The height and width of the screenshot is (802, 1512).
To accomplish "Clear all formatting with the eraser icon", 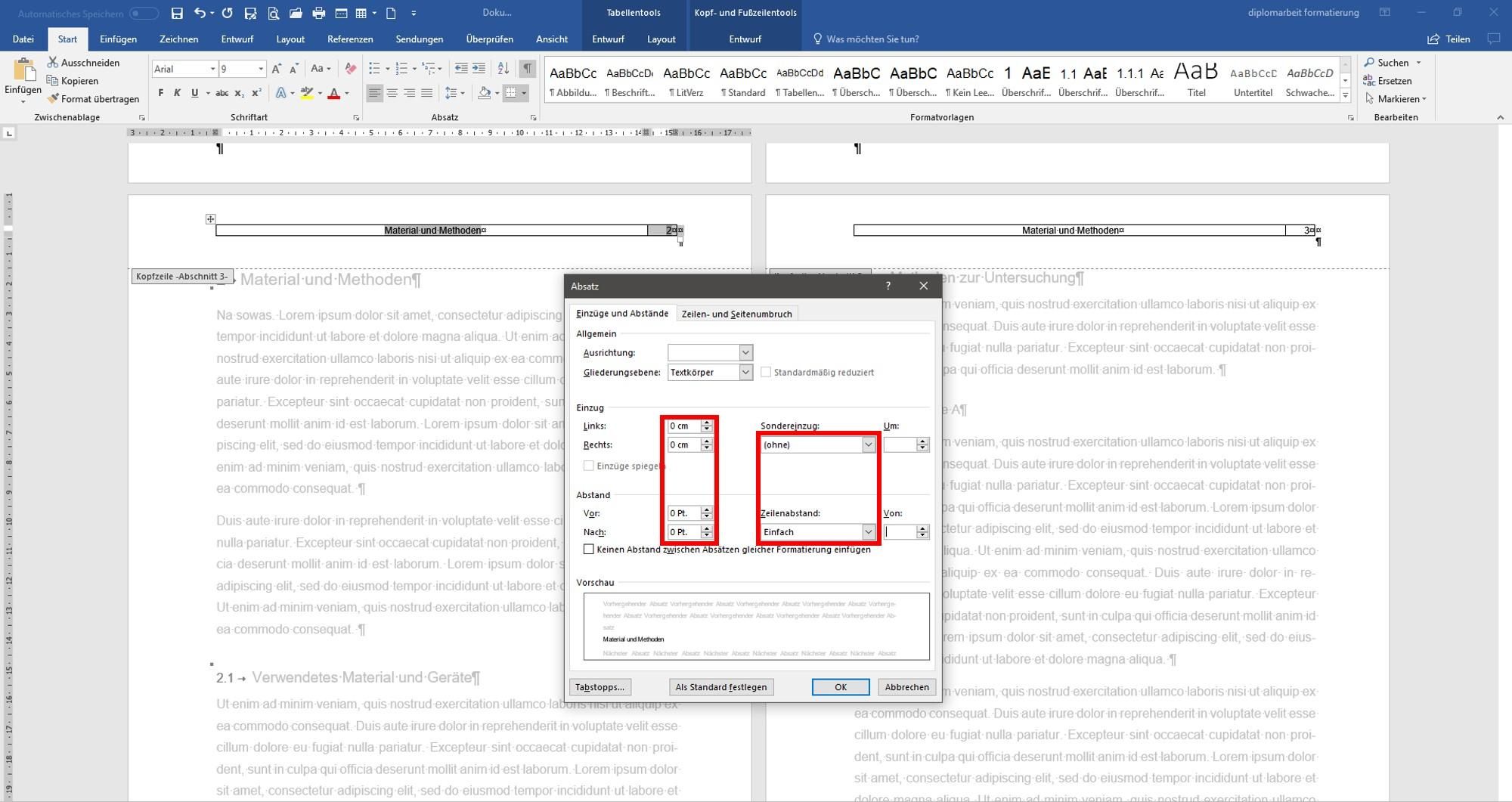I will tap(350, 69).
